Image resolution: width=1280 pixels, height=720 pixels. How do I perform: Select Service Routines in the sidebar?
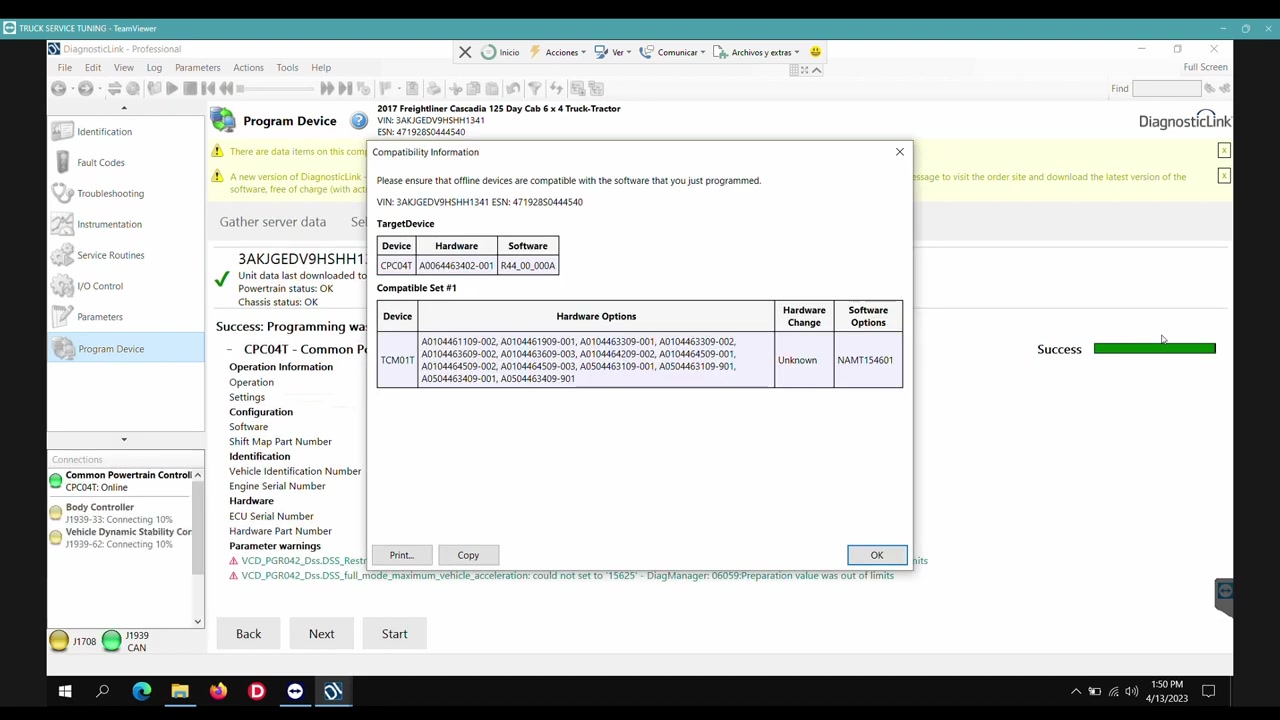110,255
